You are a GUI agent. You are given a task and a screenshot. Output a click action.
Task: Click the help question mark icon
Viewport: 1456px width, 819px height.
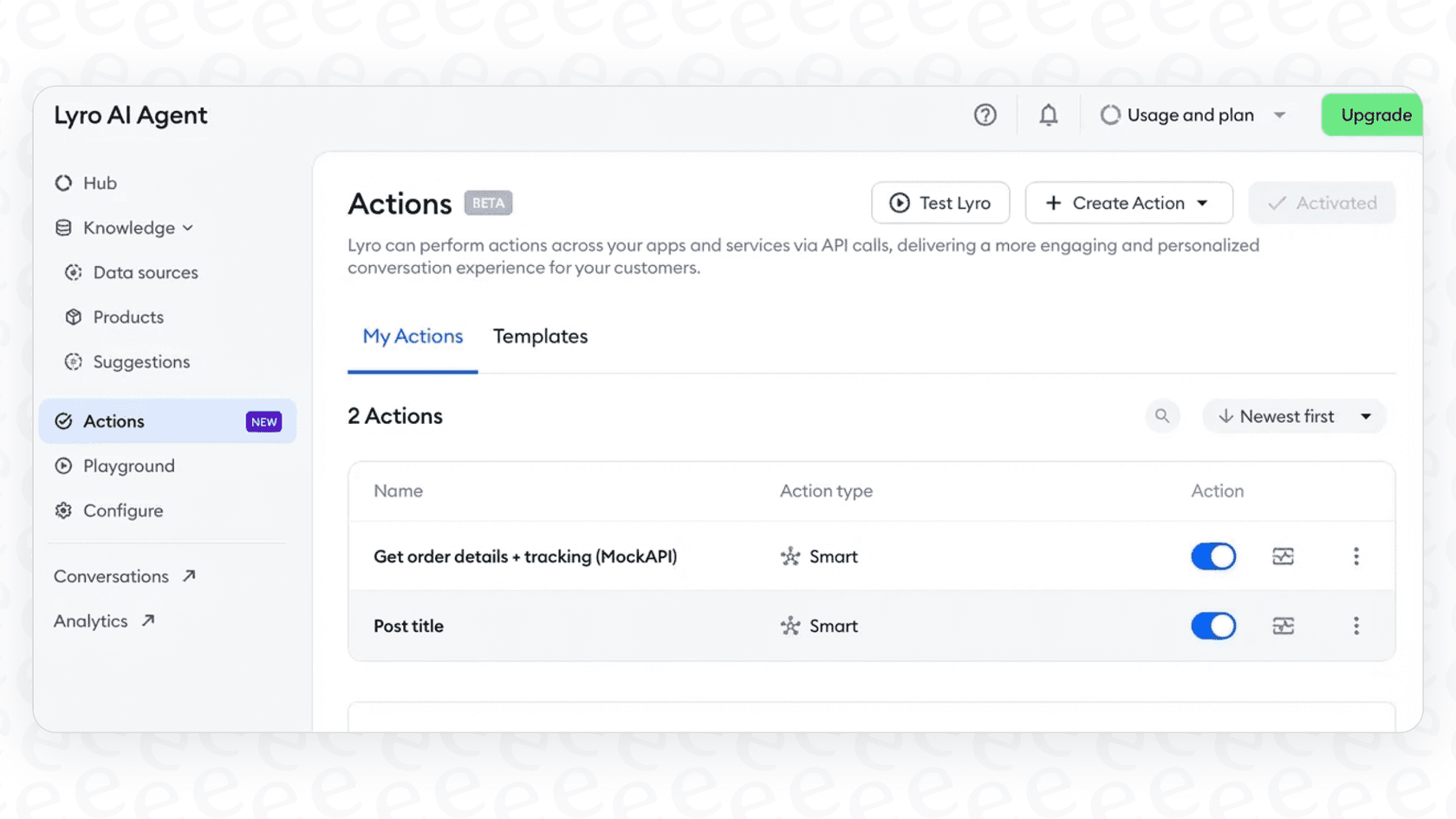pyautogui.click(x=985, y=114)
